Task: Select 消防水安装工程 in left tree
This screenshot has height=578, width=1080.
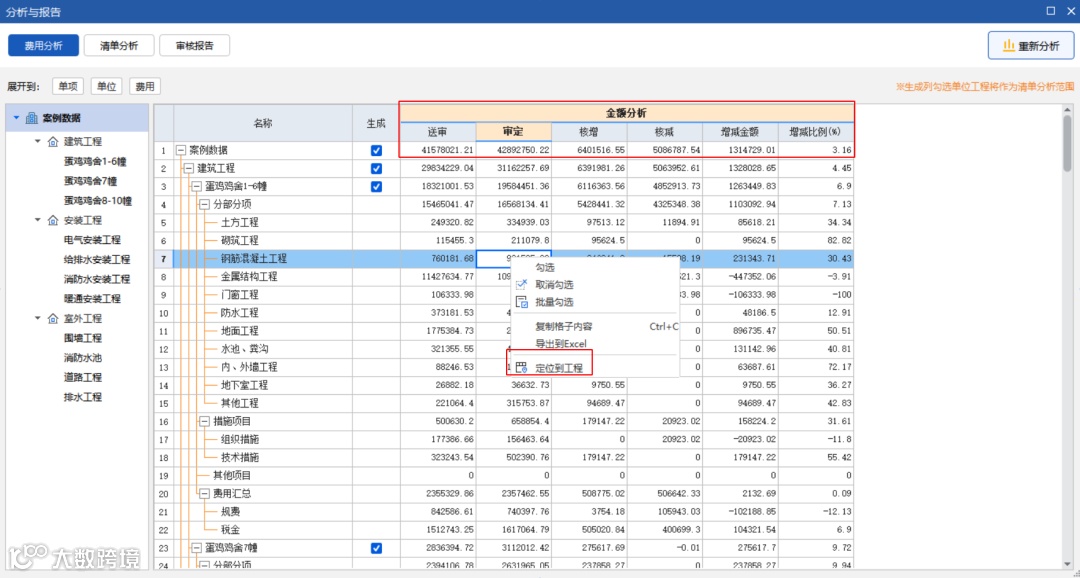Action: coord(96,279)
